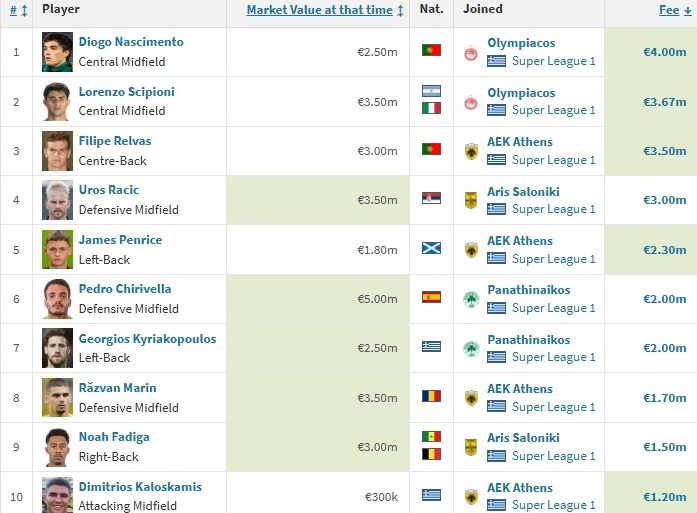
Task: Open Aris Saloniki club link for Noah Fadiga
Action: pos(523,438)
